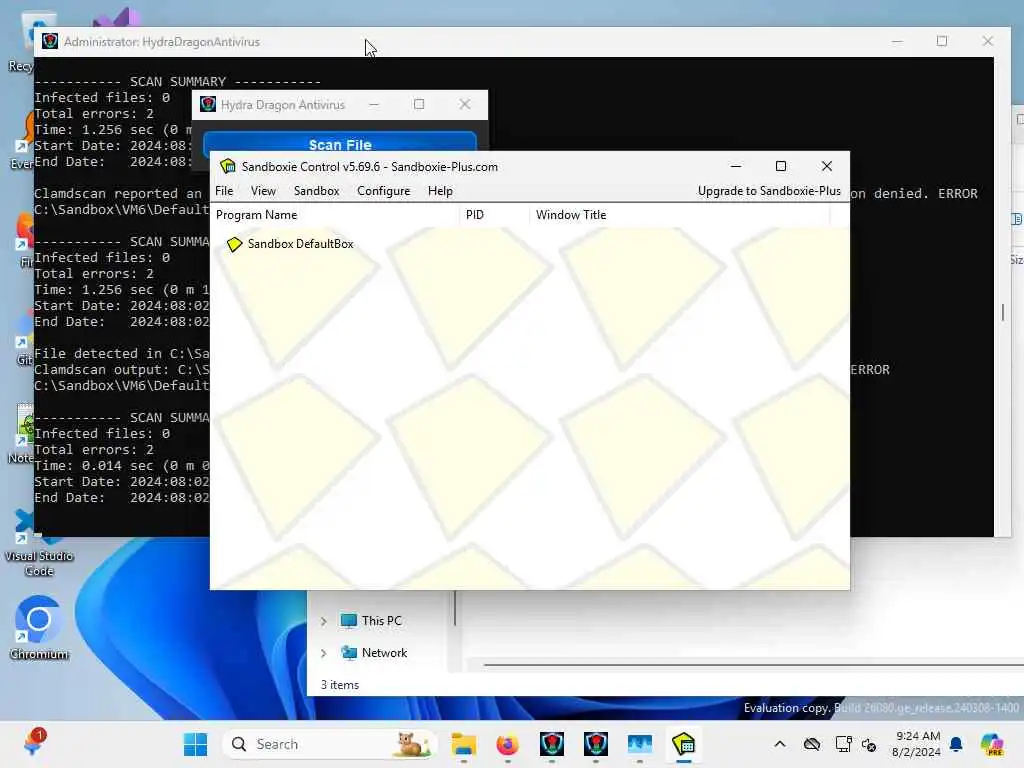The width and height of the screenshot is (1024, 768).
Task: Open the Chromium desktop shortcut
Action: coord(39,628)
